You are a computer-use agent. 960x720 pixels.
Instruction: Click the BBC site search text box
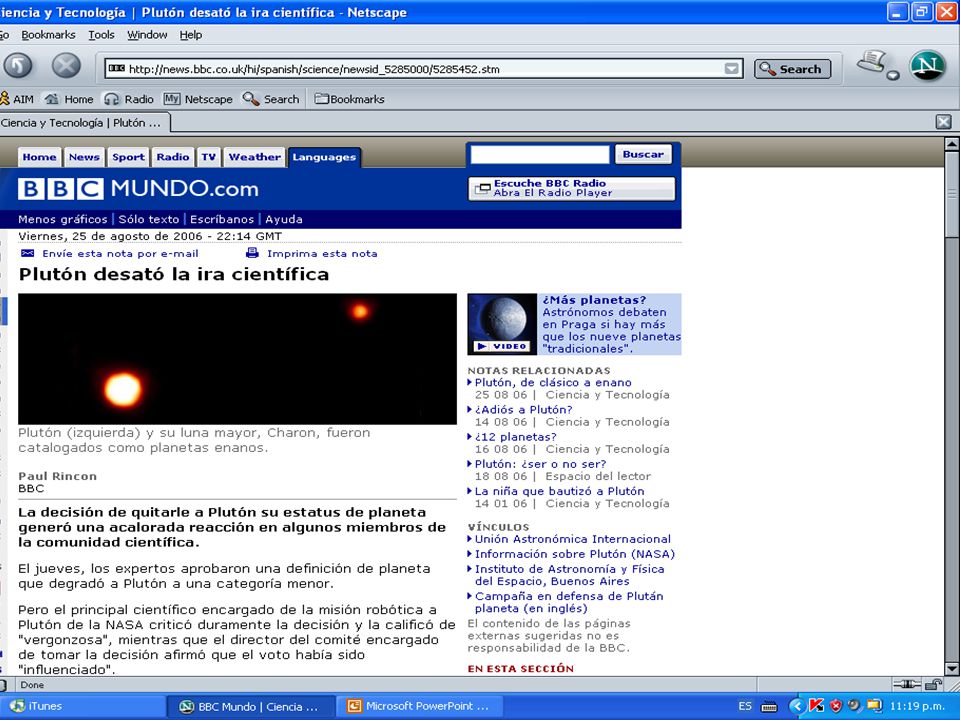pos(540,154)
